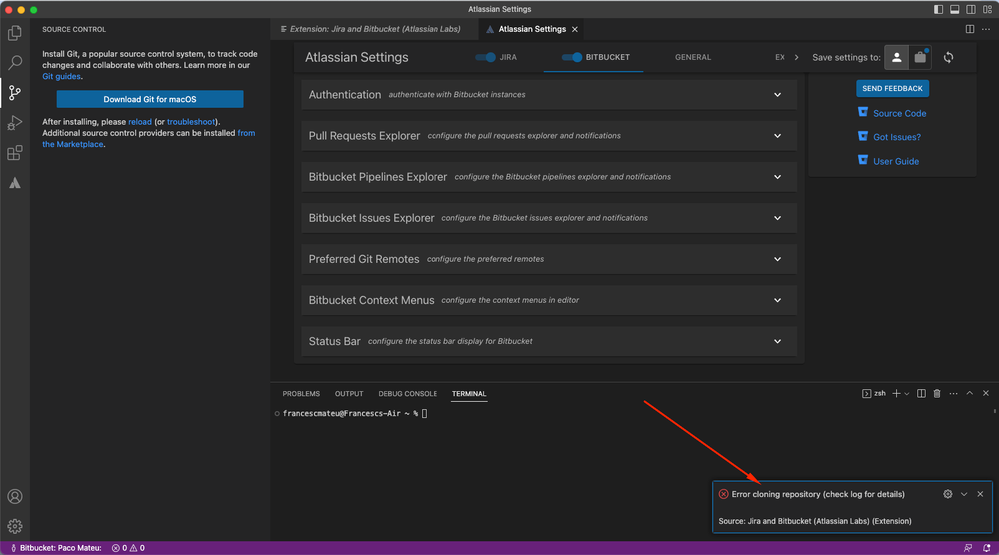Expand the Pull Requests Explorer section
Screen dimensions: 999x555
click(x=549, y=136)
